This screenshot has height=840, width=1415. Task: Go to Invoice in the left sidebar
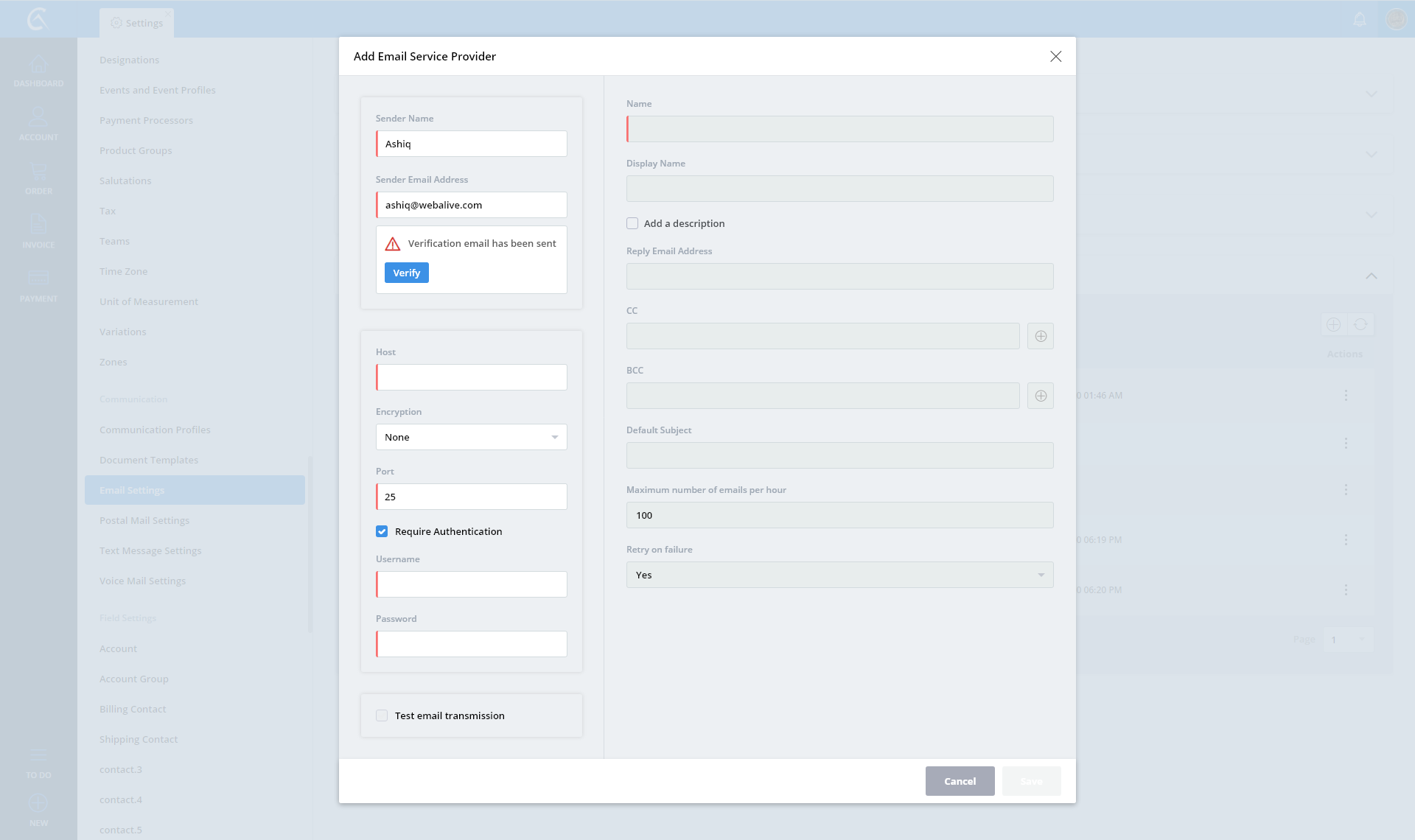coord(38,231)
